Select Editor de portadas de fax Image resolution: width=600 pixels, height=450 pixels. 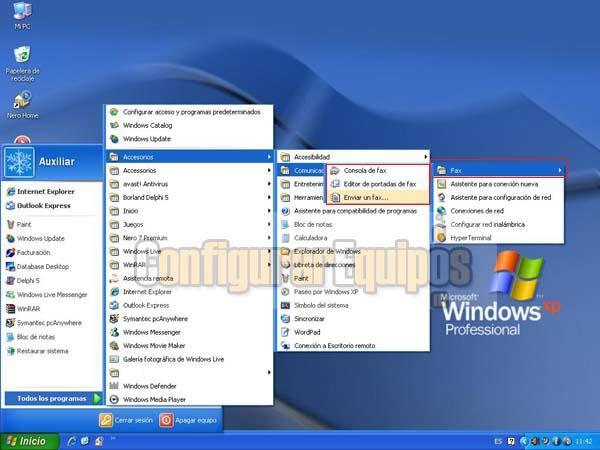pyautogui.click(x=378, y=184)
